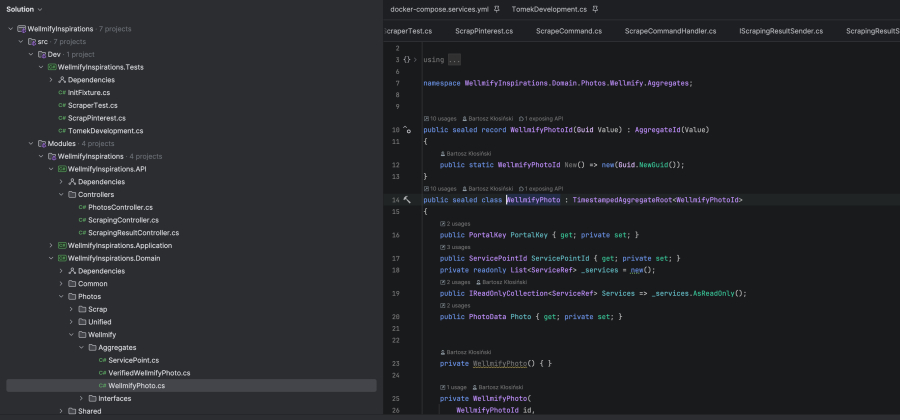
Task: Select VerifiedWellmifyPhoto.cs in the solution tree
Action: (149, 373)
